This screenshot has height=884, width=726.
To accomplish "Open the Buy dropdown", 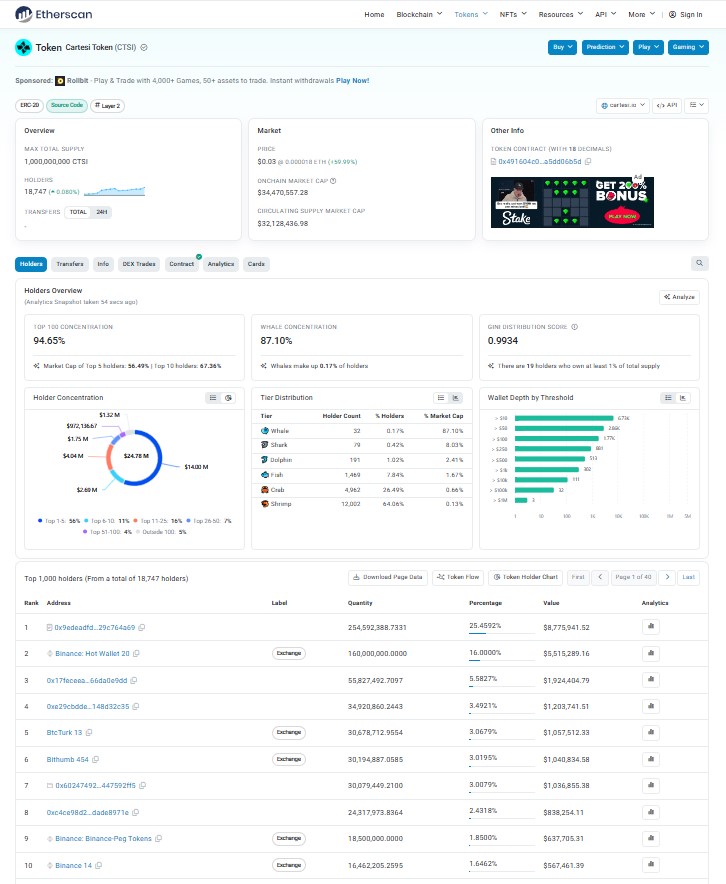I will tap(562, 47).
